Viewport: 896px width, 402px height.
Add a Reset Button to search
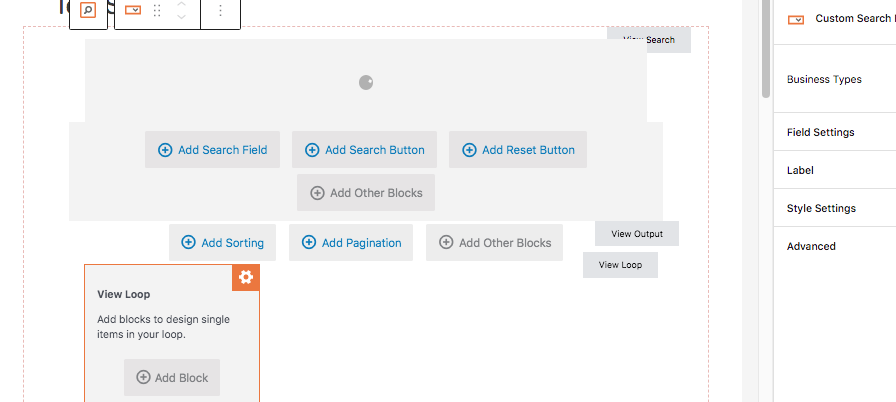click(518, 150)
